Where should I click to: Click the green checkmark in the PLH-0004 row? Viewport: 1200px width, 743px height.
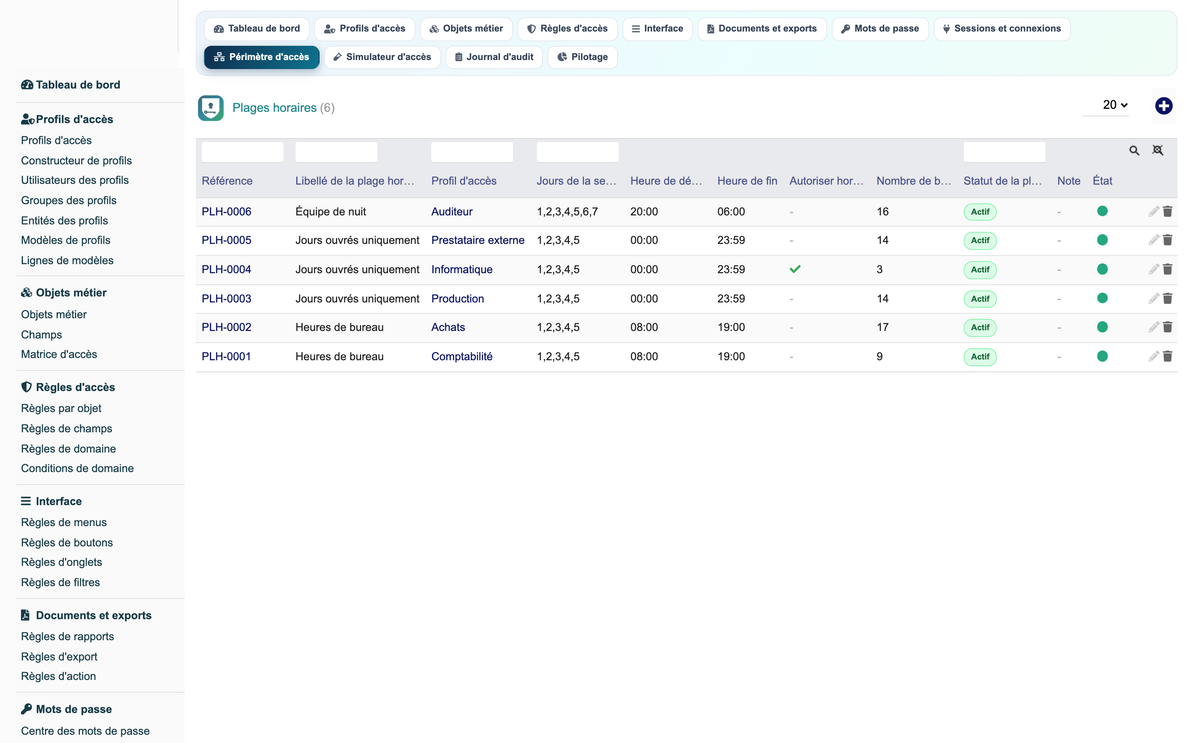[795, 269]
